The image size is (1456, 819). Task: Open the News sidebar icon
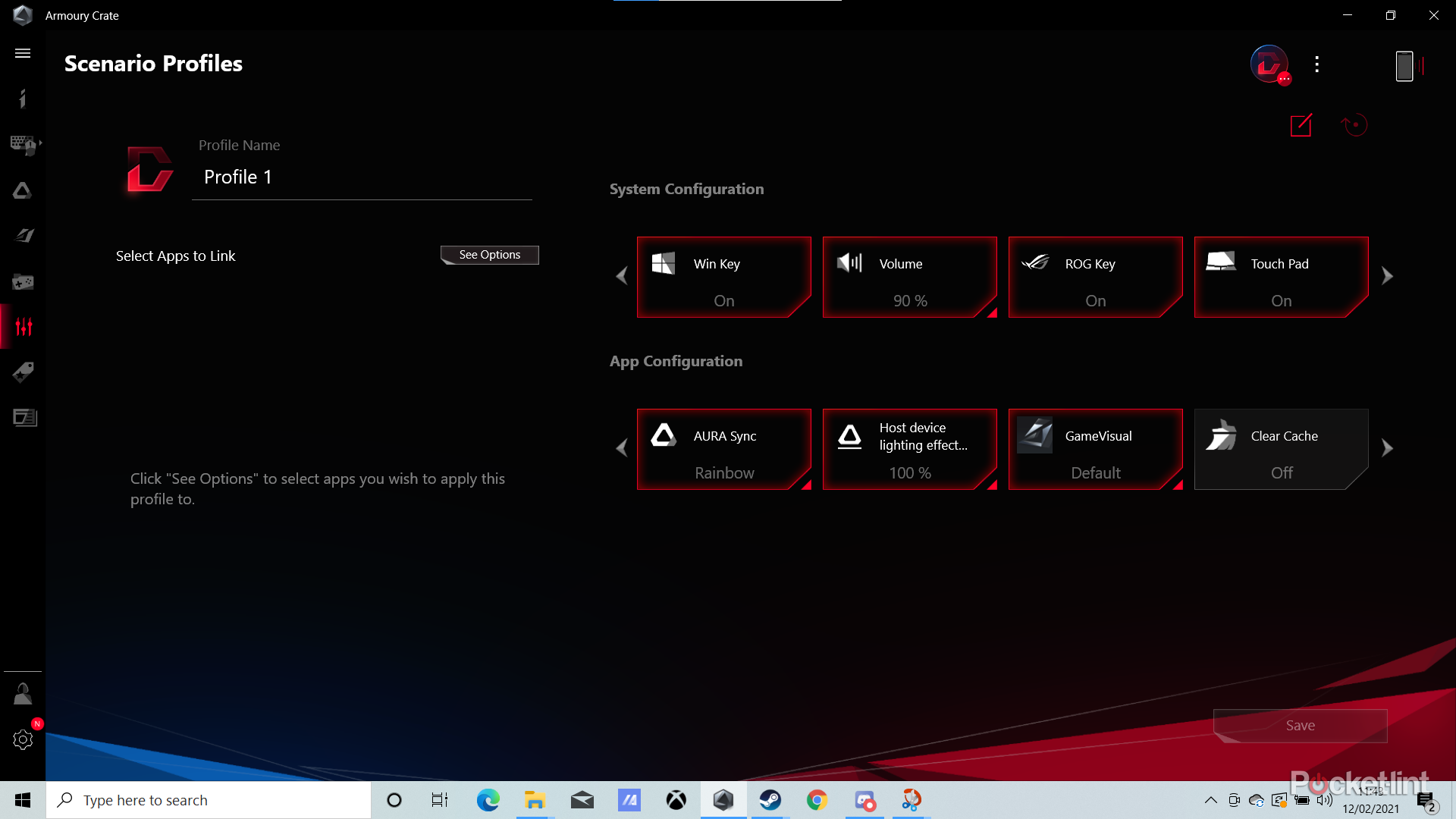tap(24, 418)
